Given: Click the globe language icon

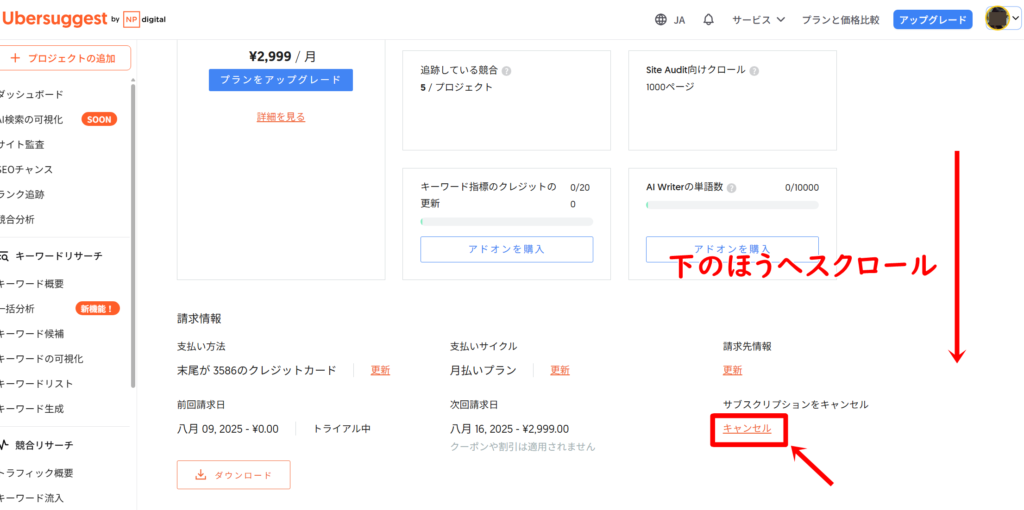Looking at the screenshot, I should (x=661, y=20).
